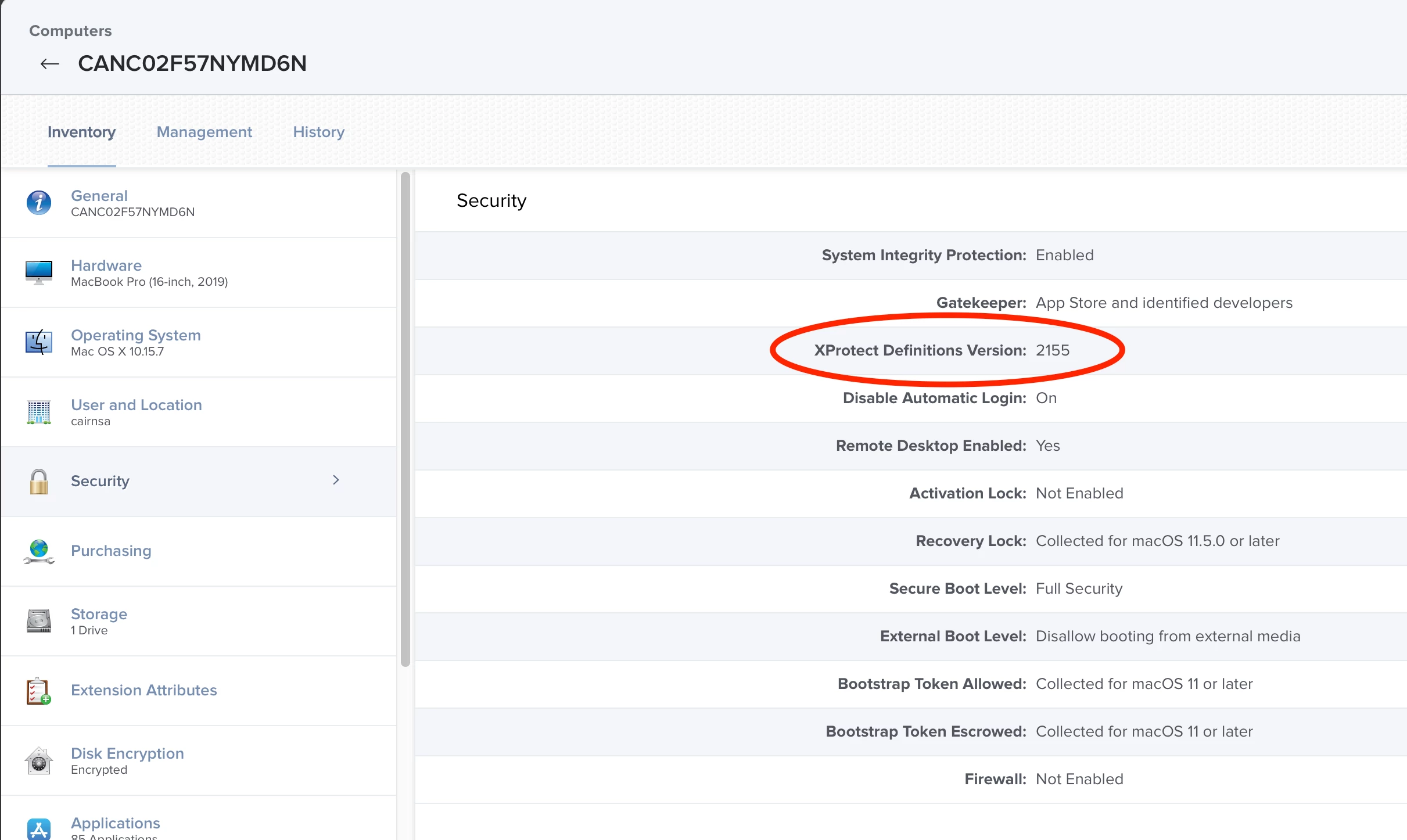Click the sidebar vertical scrollbar
The height and width of the screenshot is (840, 1407).
point(405,418)
